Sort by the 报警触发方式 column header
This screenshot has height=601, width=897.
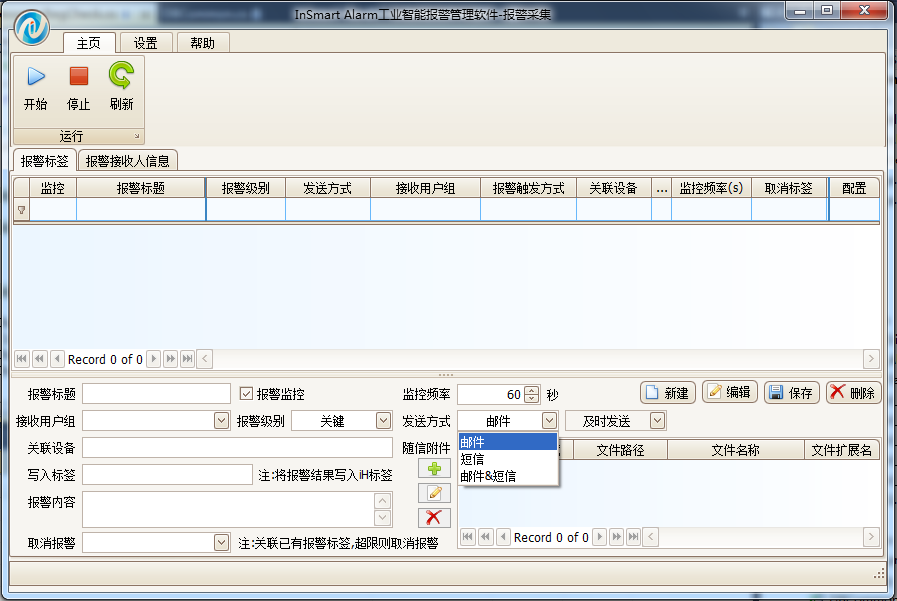[x=529, y=188]
